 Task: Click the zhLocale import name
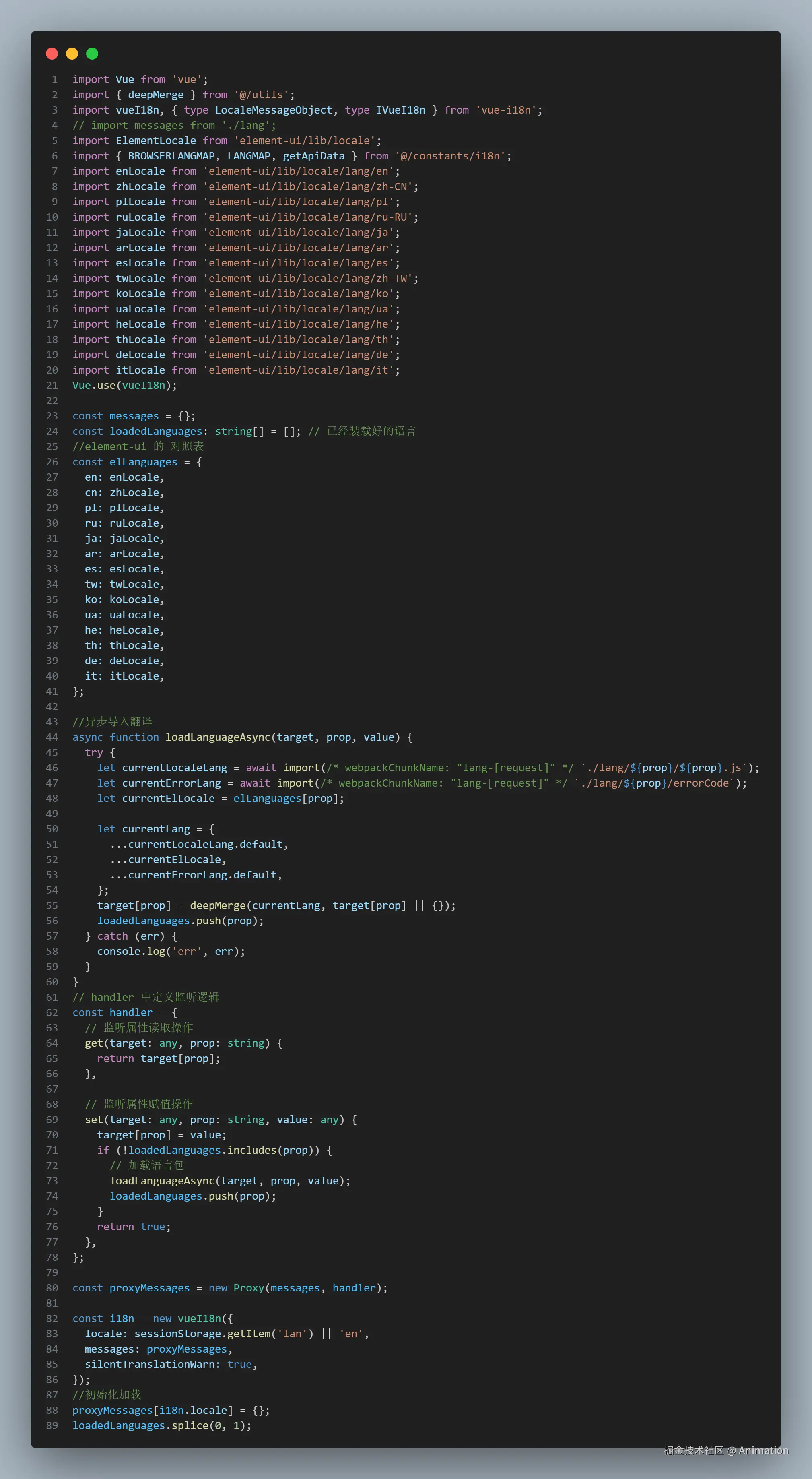point(140,187)
